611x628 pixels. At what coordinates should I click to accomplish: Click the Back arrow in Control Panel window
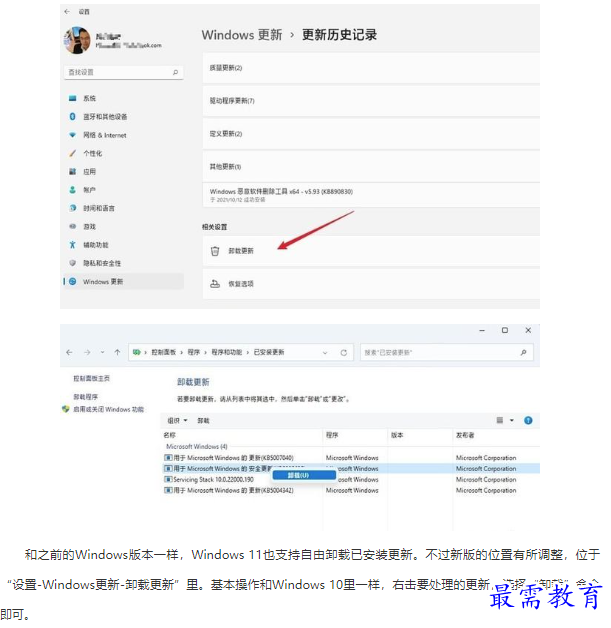click(69, 352)
